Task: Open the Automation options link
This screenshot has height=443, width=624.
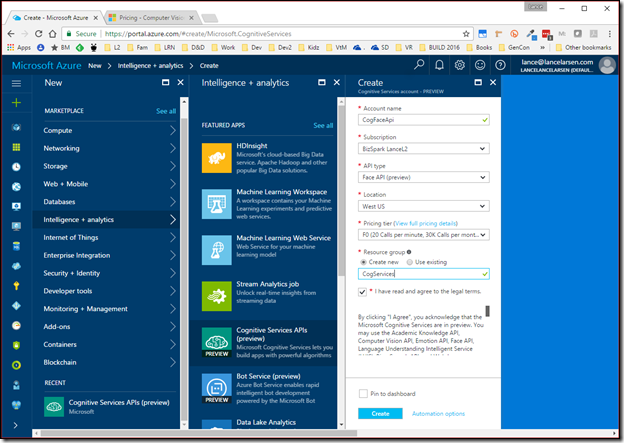Action: pyautogui.click(x=438, y=414)
